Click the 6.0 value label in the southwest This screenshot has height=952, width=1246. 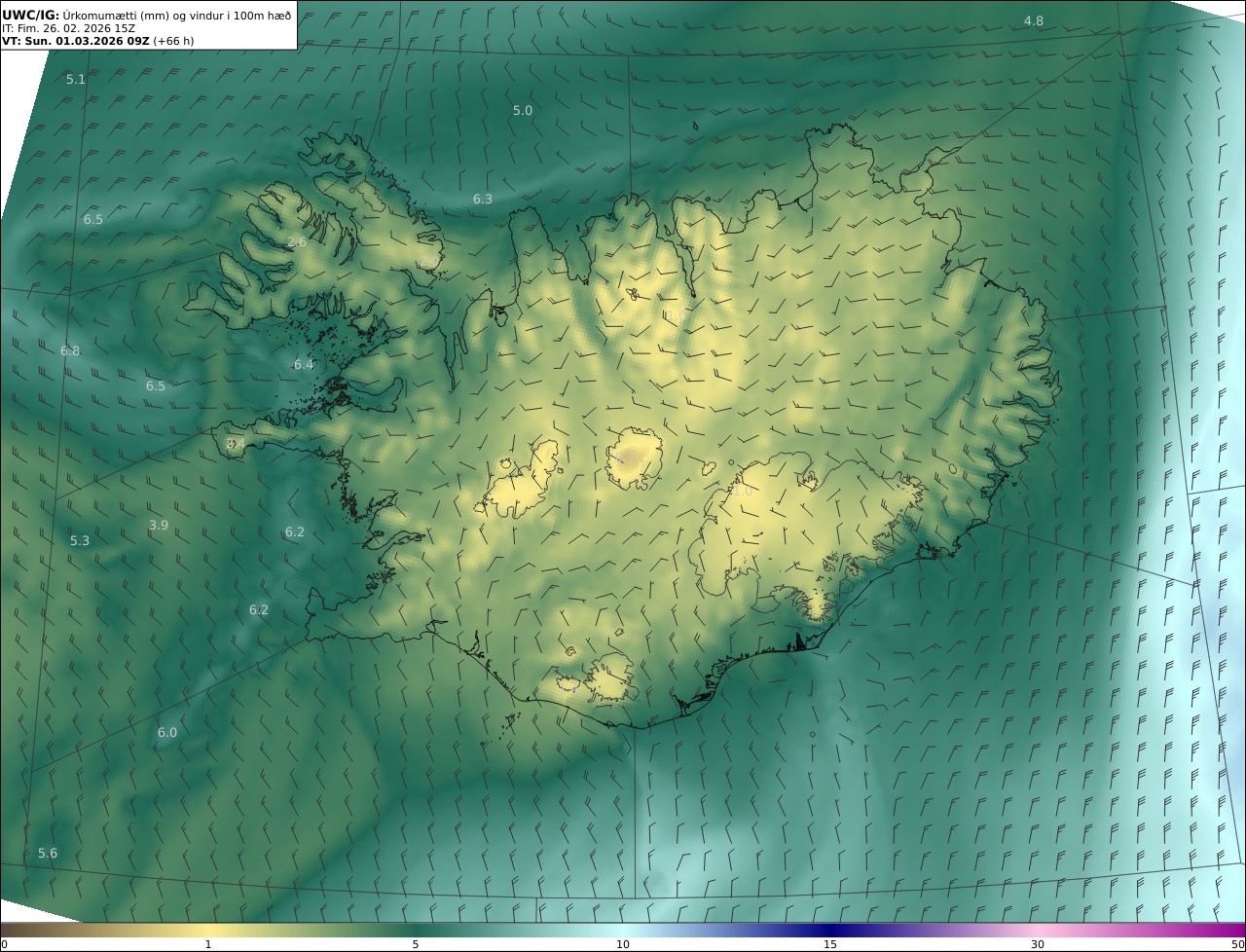pos(167,733)
